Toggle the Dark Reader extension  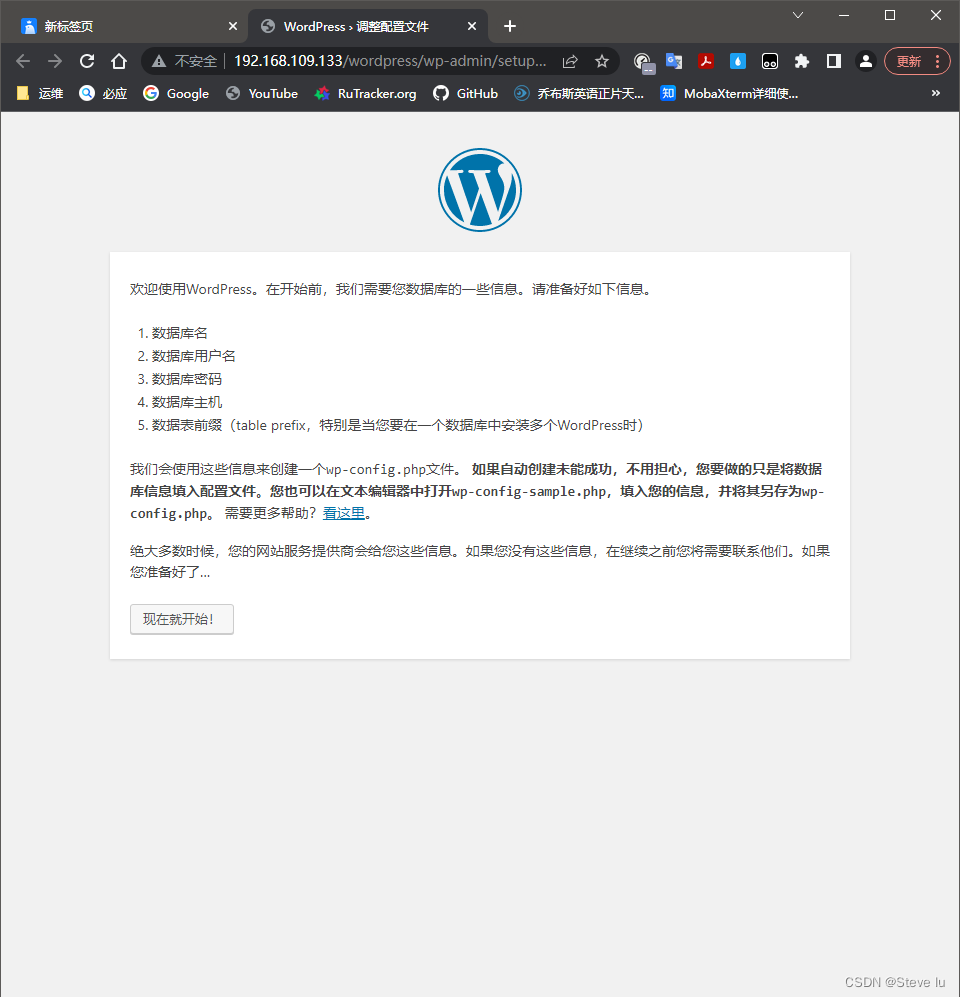[x=770, y=61]
